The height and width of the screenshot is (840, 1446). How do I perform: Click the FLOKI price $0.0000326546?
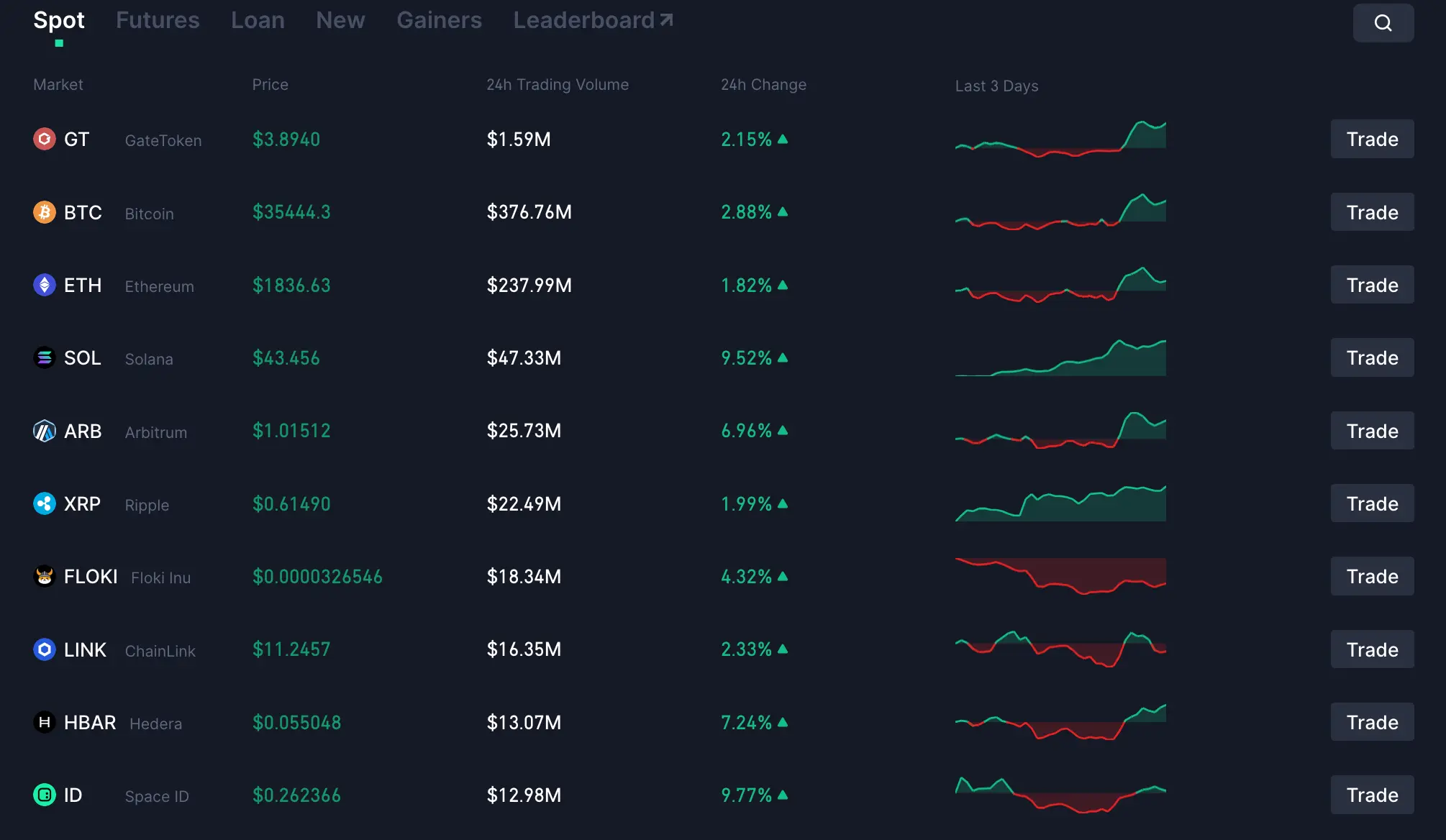pyautogui.click(x=317, y=577)
